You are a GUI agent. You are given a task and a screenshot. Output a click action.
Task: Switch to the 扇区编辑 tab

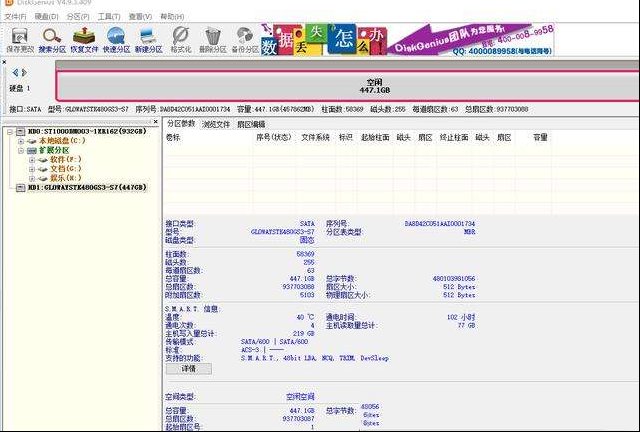[x=251, y=125]
